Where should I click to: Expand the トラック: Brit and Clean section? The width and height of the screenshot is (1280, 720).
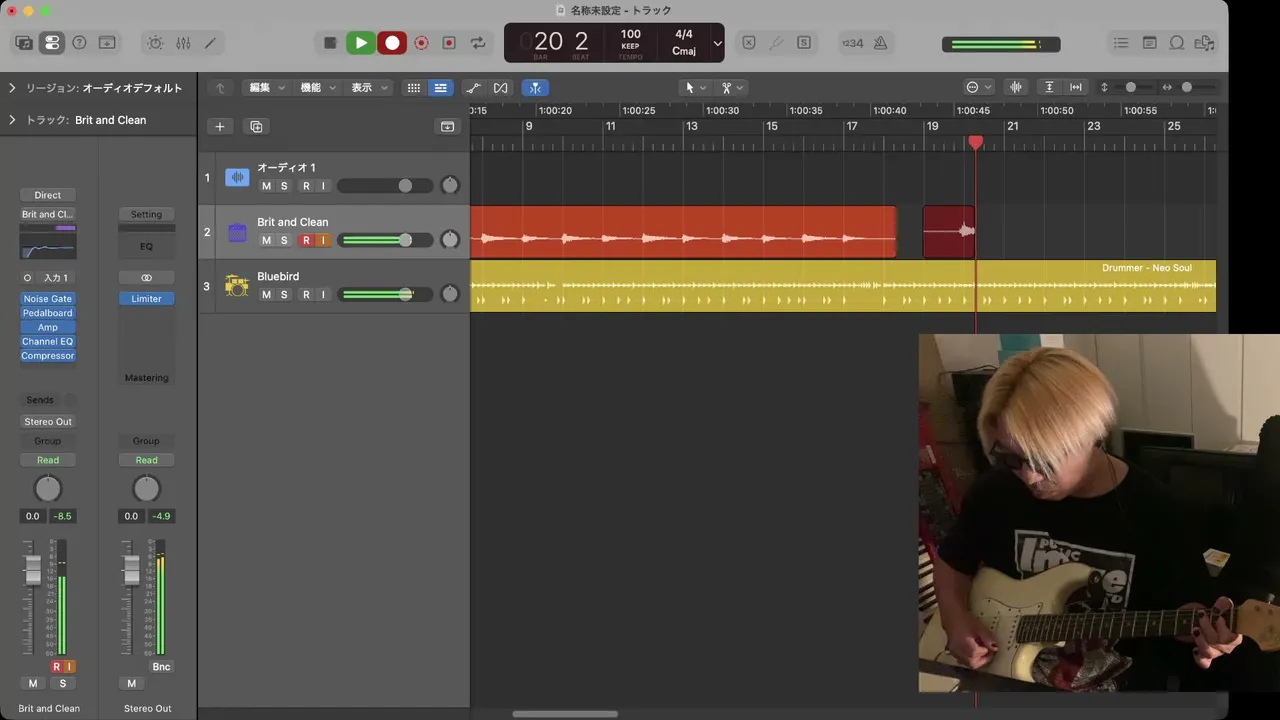(12, 120)
